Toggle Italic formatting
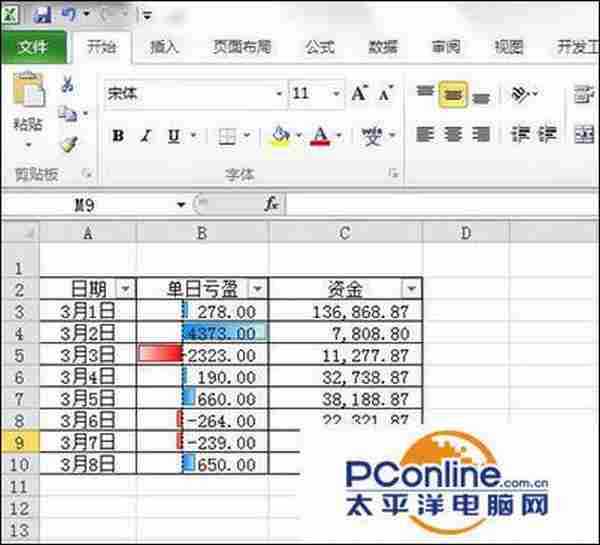Image resolution: width=600 pixels, height=545 pixels. coord(146,136)
